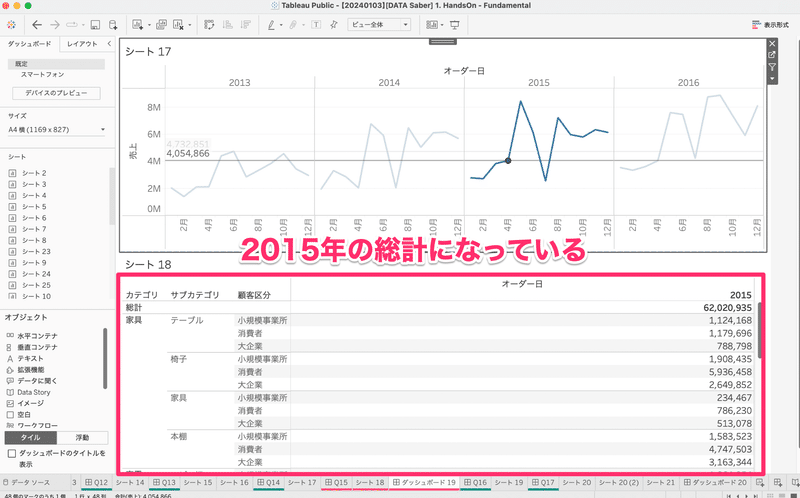
Task: Switch to the レイアウト tab
Action: point(82,44)
